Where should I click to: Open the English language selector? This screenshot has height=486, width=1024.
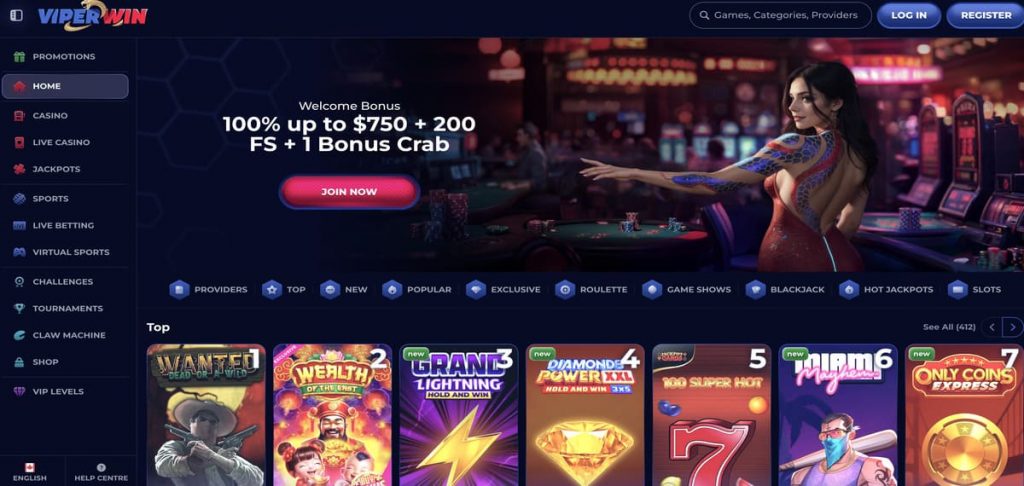point(30,472)
